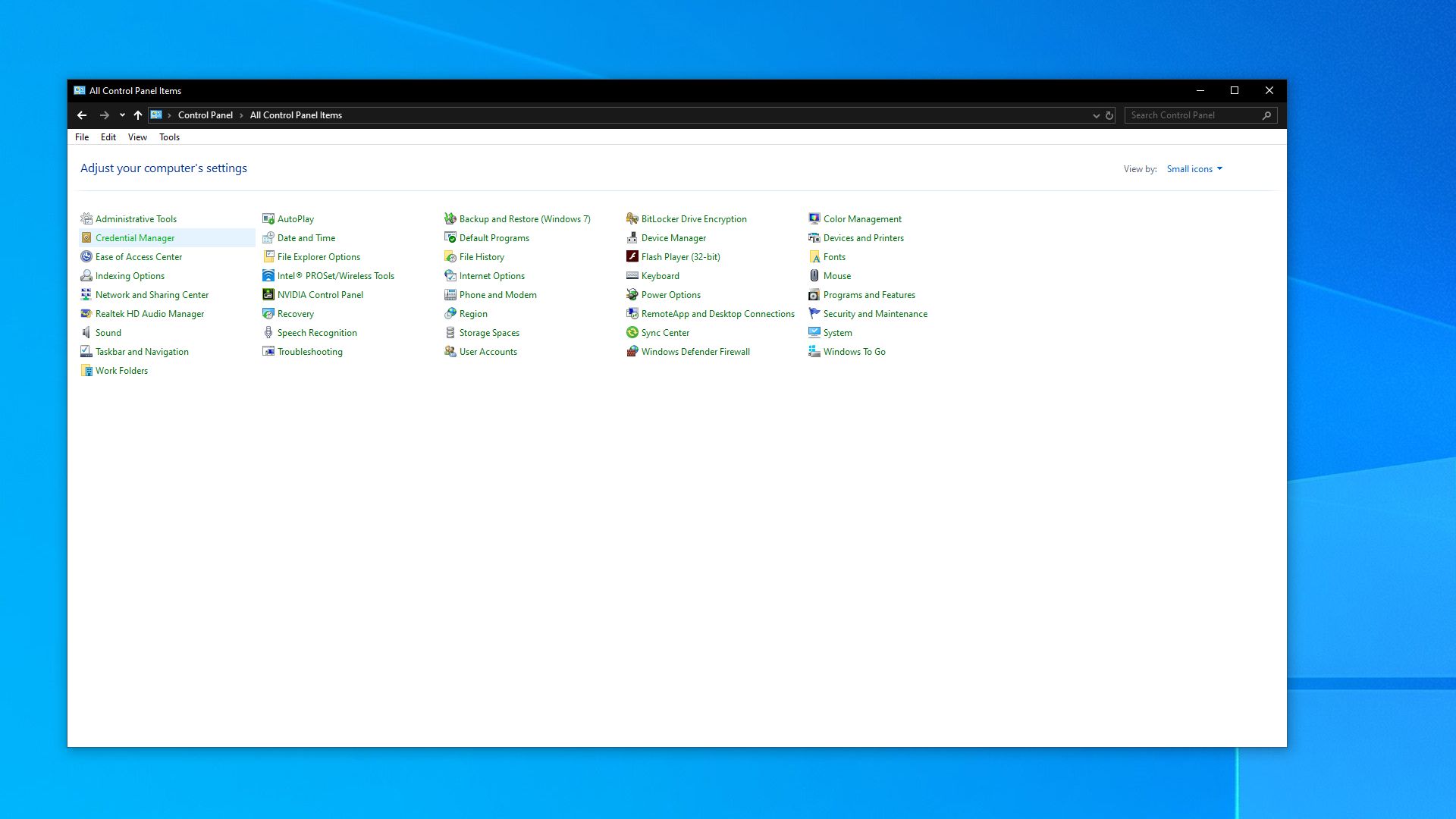1456x819 pixels.
Task: Open RemoteApp and Desktop Connections link
Action: click(x=718, y=313)
